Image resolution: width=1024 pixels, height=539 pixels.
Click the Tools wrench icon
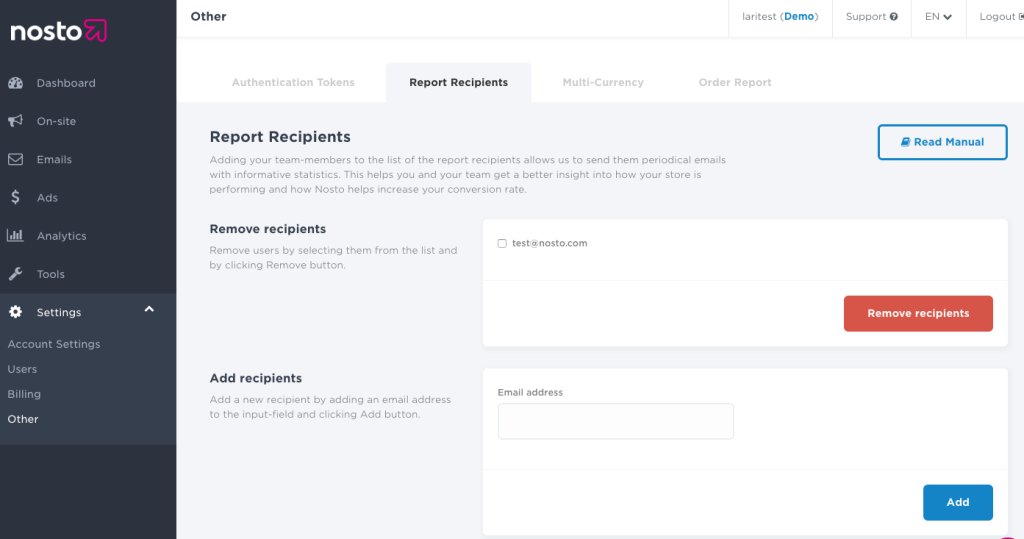point(15,274)
